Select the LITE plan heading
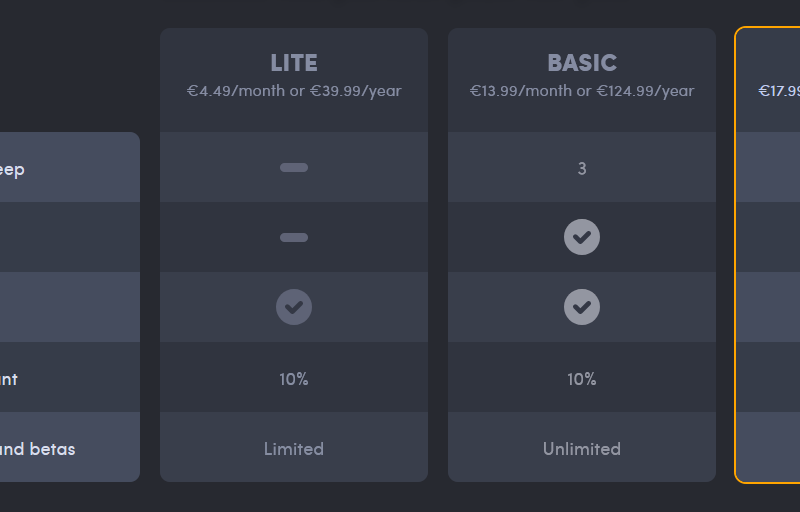Viewport: 800px width, 512px height. pyautogui.click(x=294, y=63)
